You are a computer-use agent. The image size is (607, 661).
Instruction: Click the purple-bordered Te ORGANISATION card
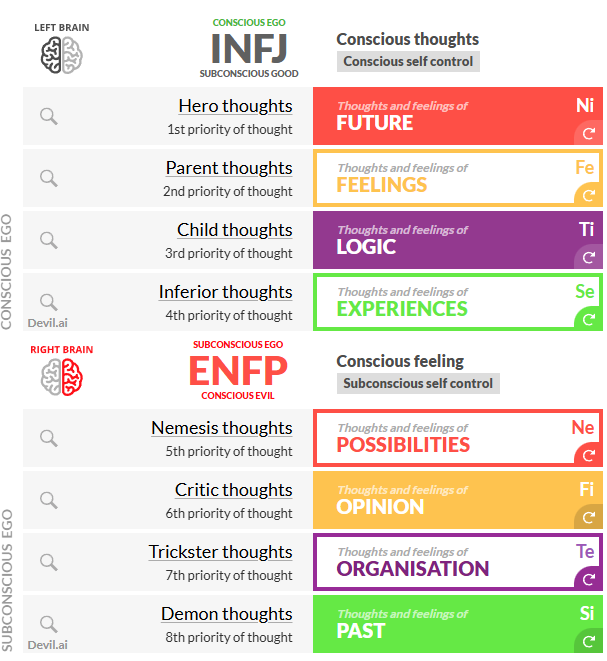pyautogui.click(x=458, y=562)
